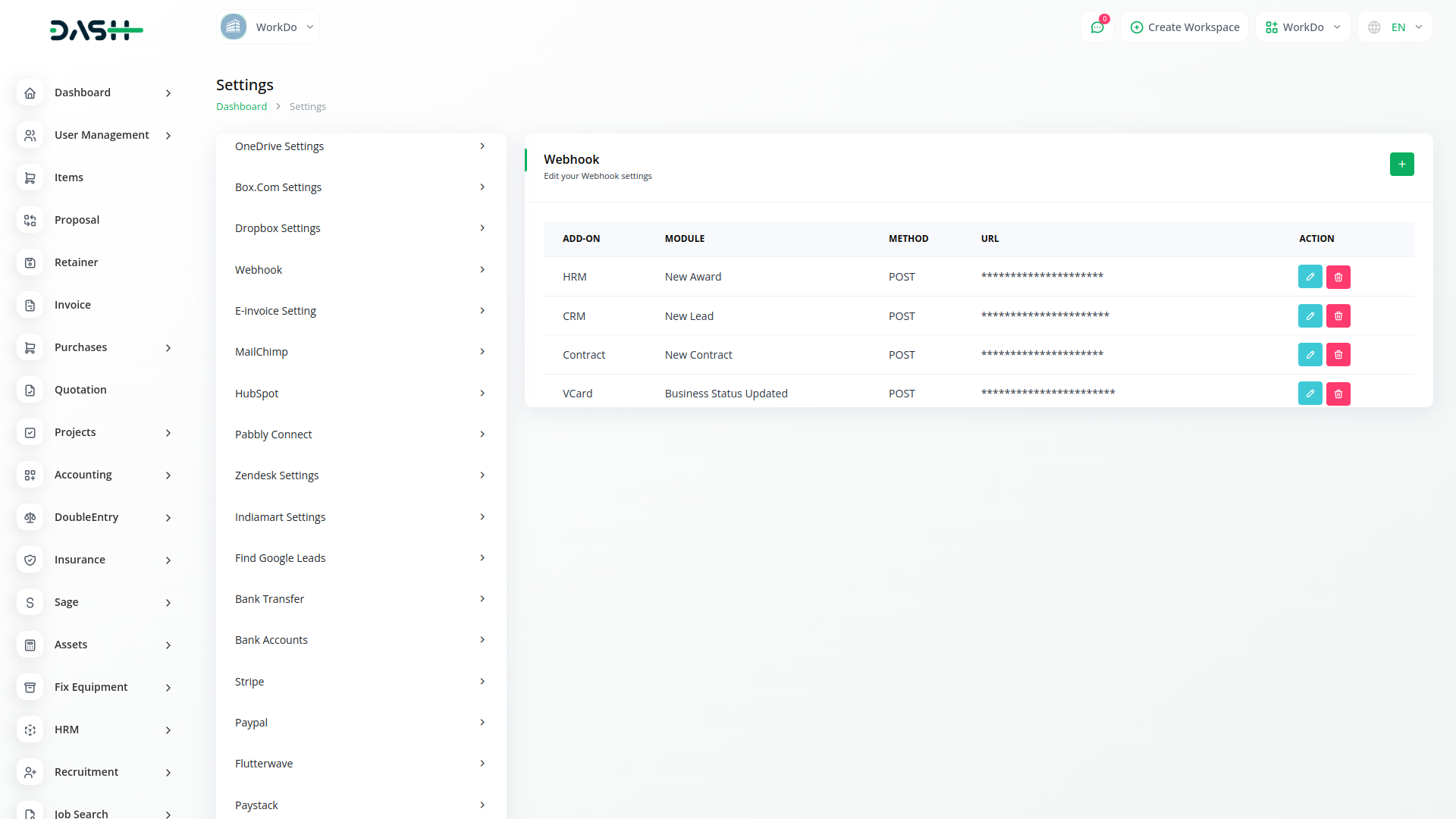The height and width of the screenshot is (819, 1456).
Task: Click the Invoice sidebar icon
Action: tap(30, 305)
